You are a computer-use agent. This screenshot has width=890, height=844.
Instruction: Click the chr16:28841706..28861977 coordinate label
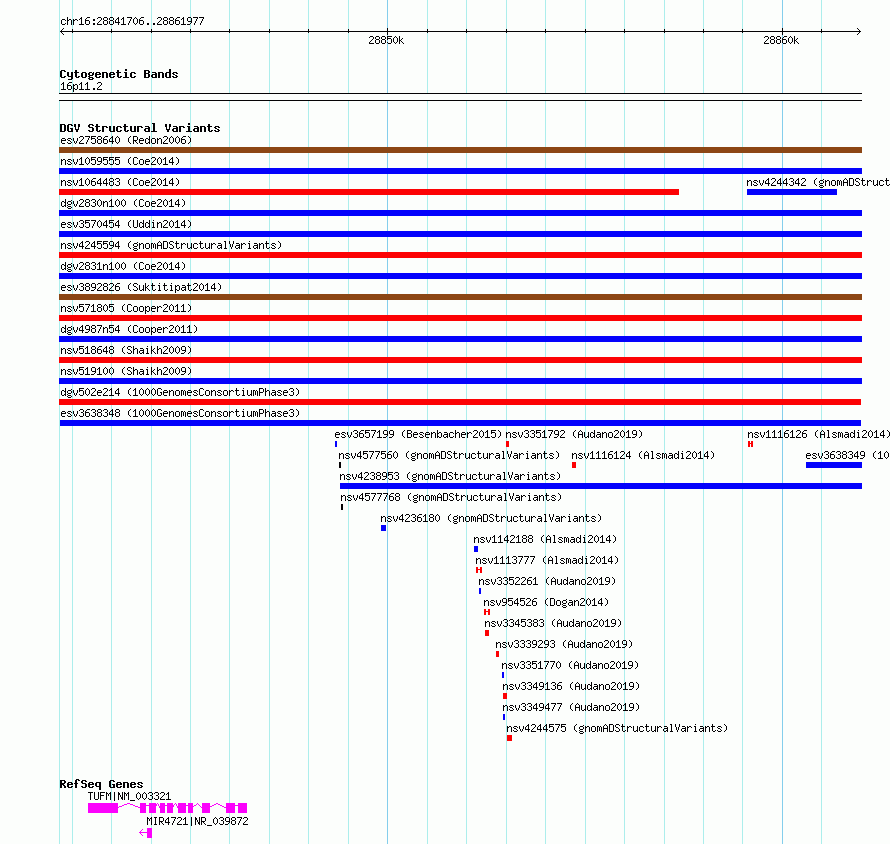click(132, 21)
